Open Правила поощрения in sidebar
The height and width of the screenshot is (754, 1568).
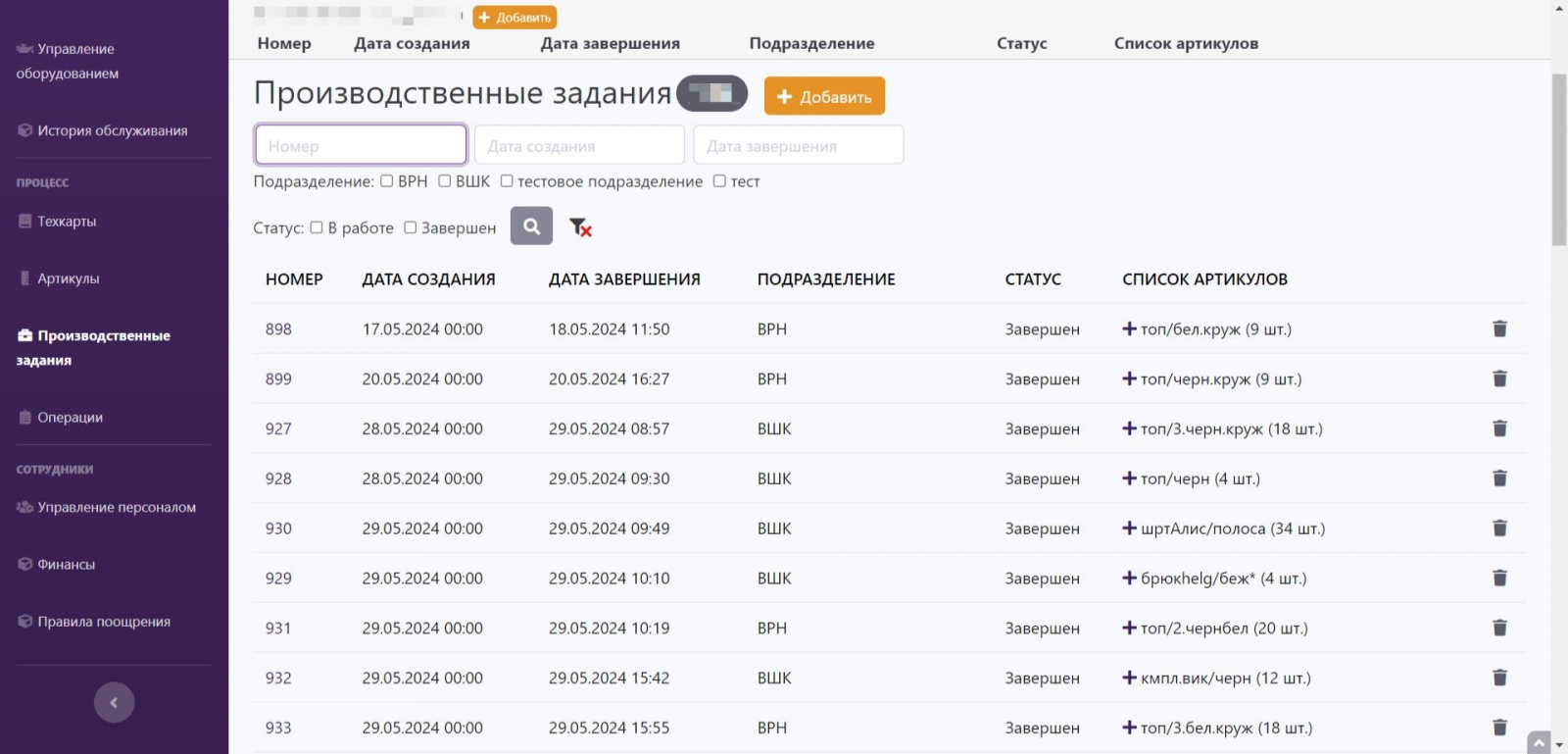(94, 622)
